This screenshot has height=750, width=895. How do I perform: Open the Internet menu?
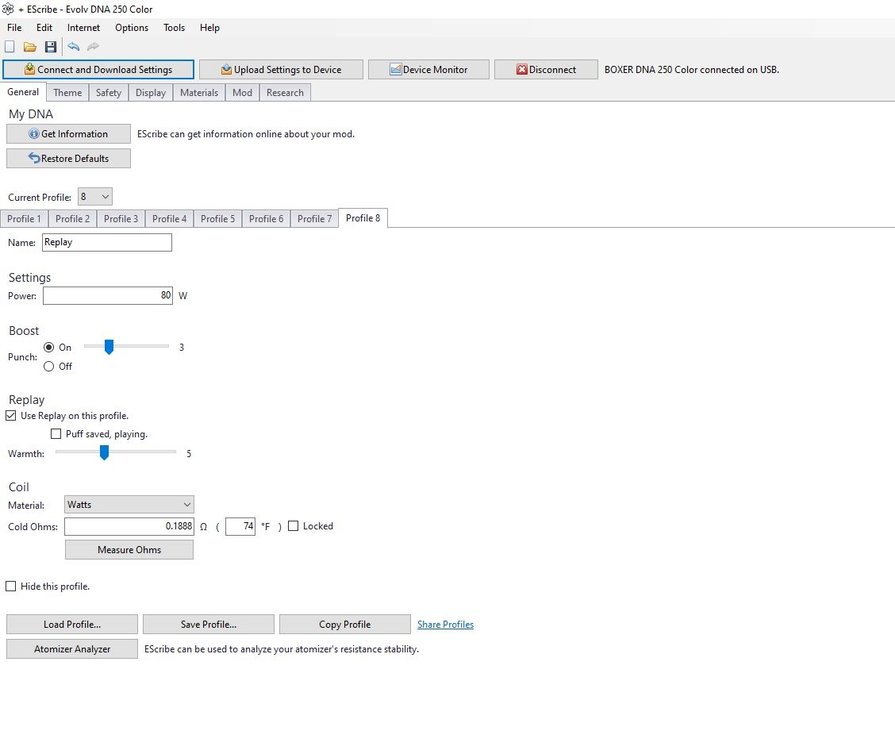click(83, 27)
